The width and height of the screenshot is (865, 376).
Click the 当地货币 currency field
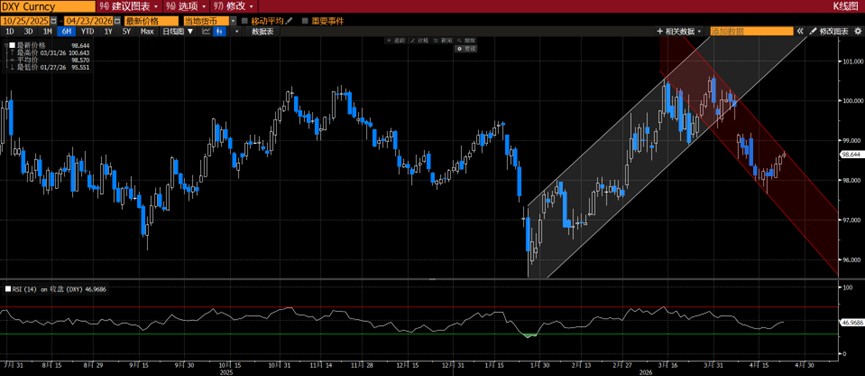pyautogui.click(x=205, y=20)
